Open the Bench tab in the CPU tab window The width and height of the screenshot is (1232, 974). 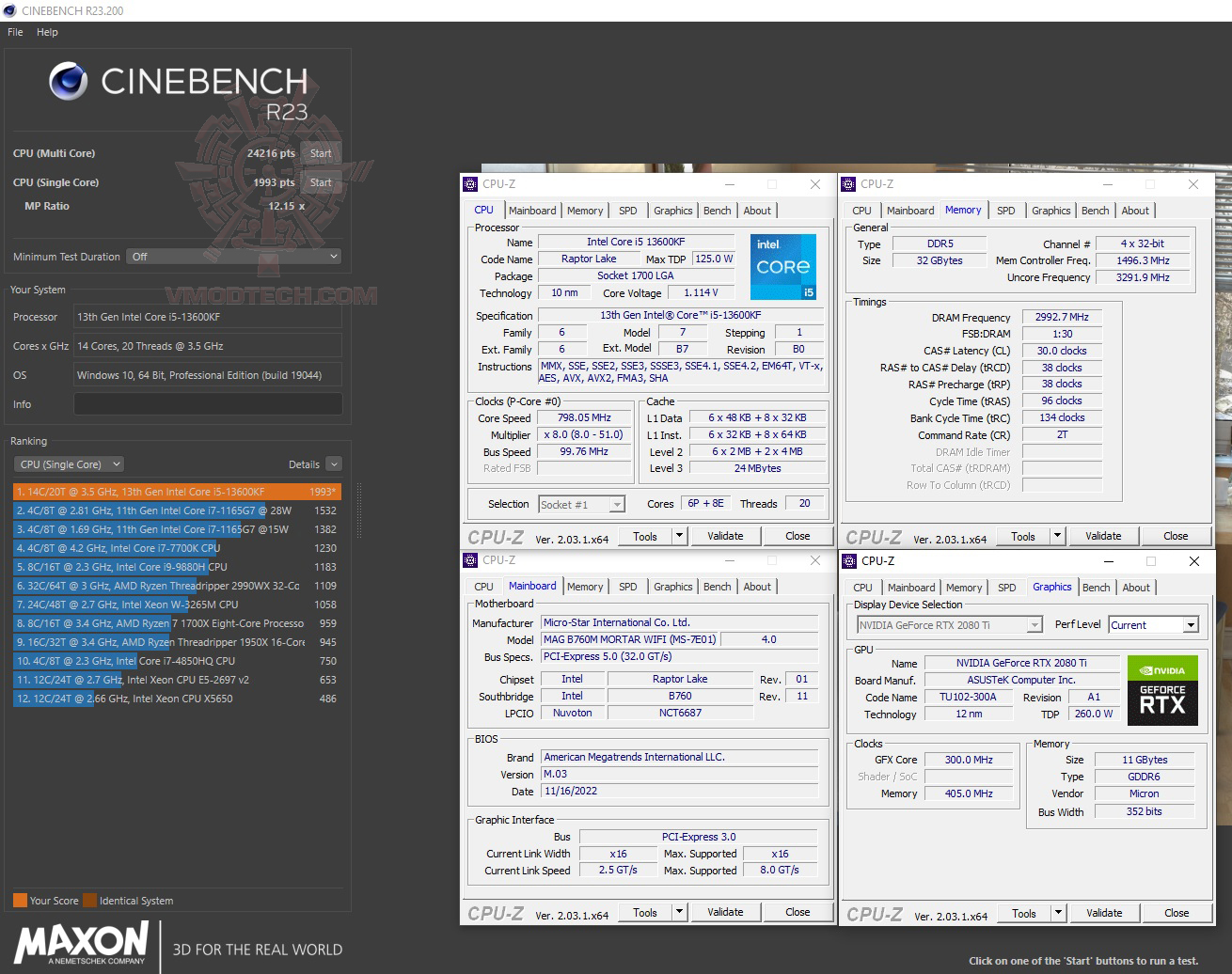pos(718,211)
